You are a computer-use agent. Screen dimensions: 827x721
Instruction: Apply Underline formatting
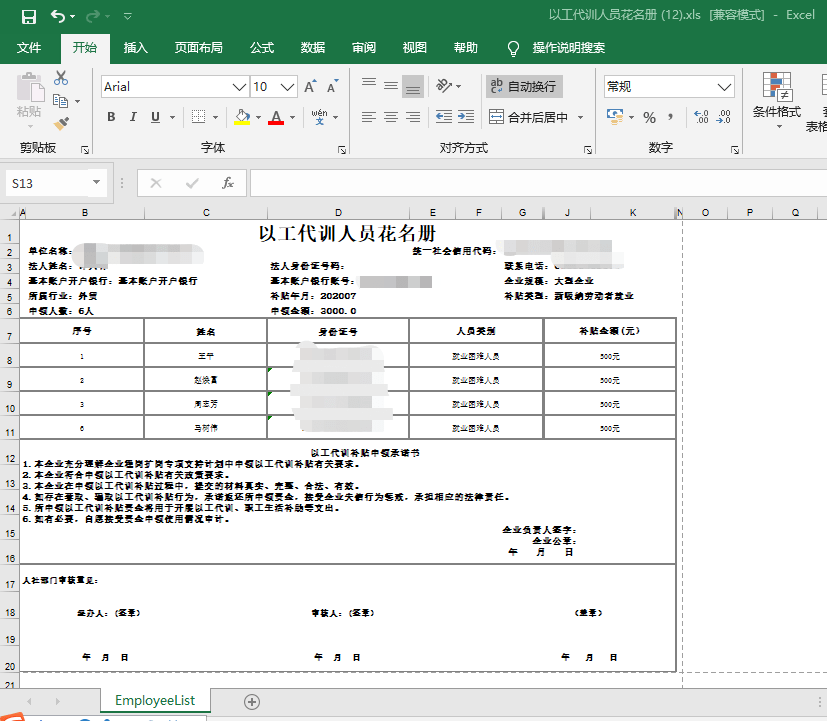point(157,116)
